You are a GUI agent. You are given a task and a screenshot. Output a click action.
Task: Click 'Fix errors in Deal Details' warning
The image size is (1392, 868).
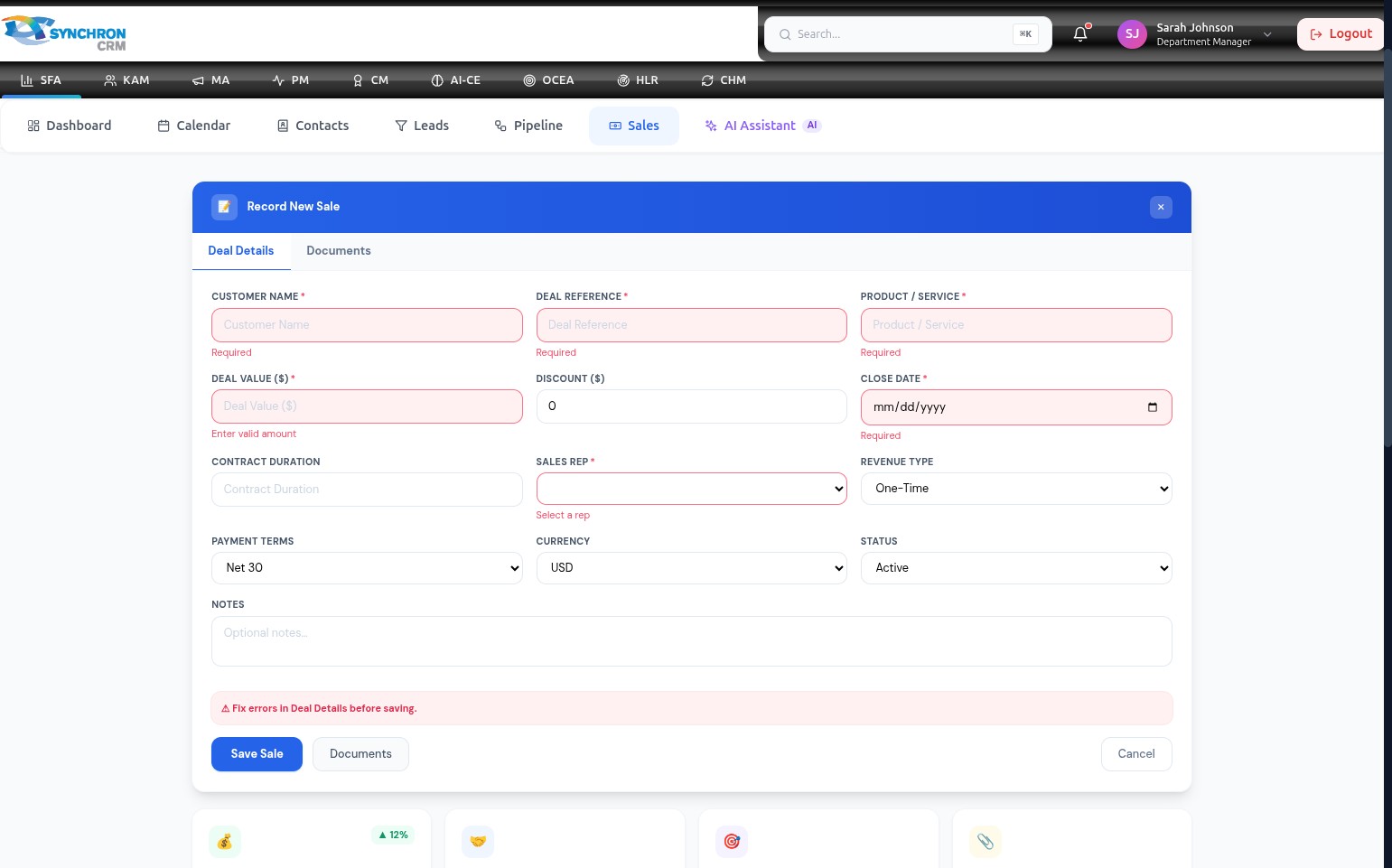(x=692, y=708)
